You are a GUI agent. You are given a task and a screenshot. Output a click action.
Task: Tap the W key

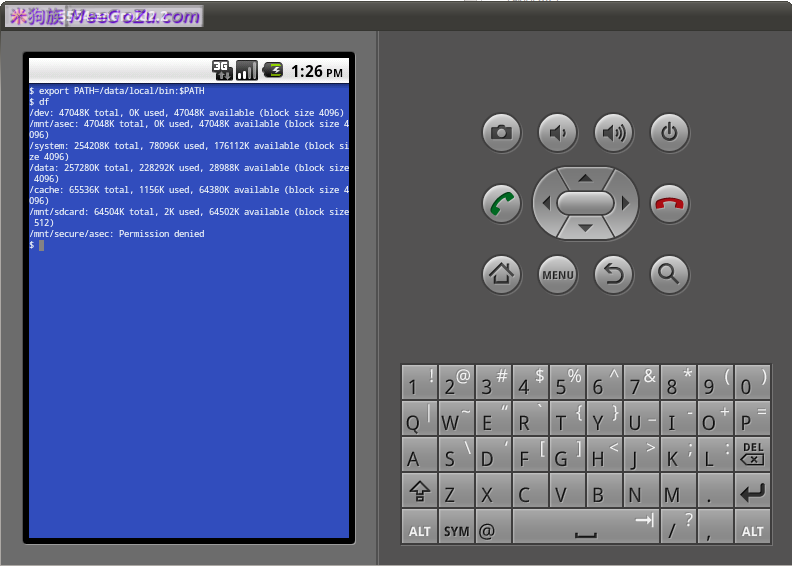457,418
